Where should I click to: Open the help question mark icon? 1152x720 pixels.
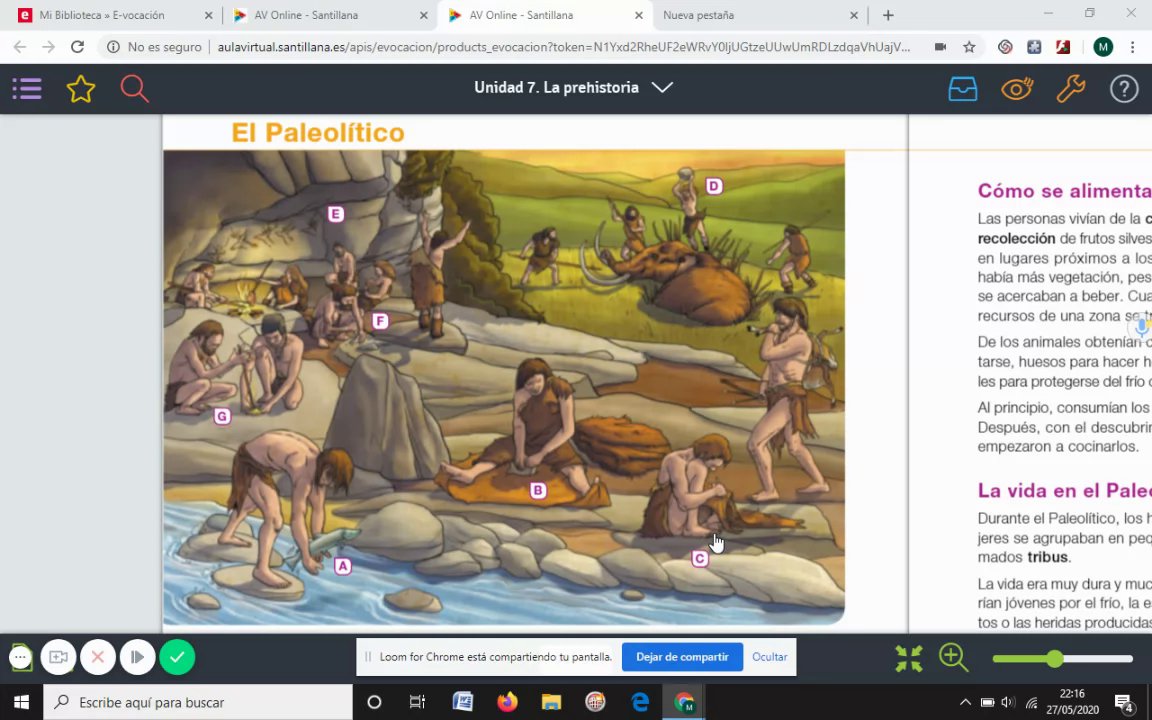[1124, 89]
